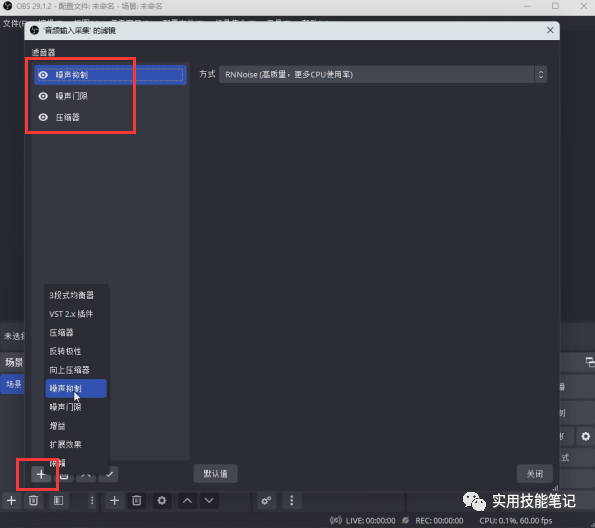The width and height of the screenshot is (595, 528).
Task: Click the remove scene trash icon
Action: click(33, 500)
